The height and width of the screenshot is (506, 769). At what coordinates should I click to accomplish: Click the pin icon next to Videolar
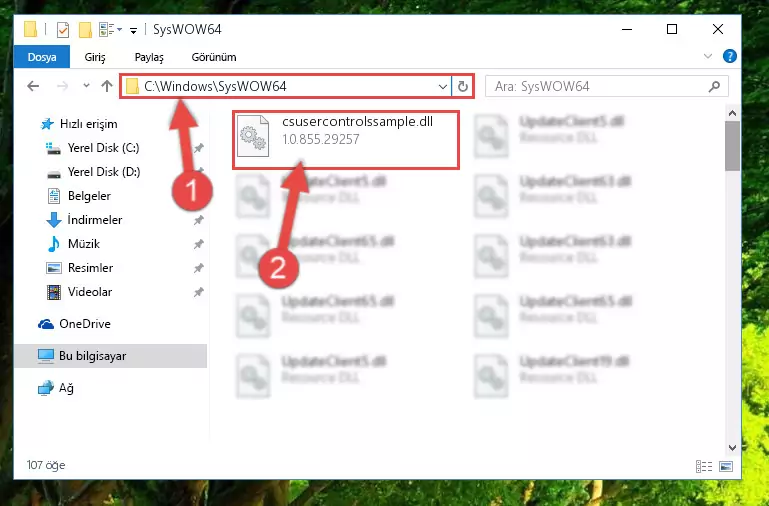pos(199,292)
